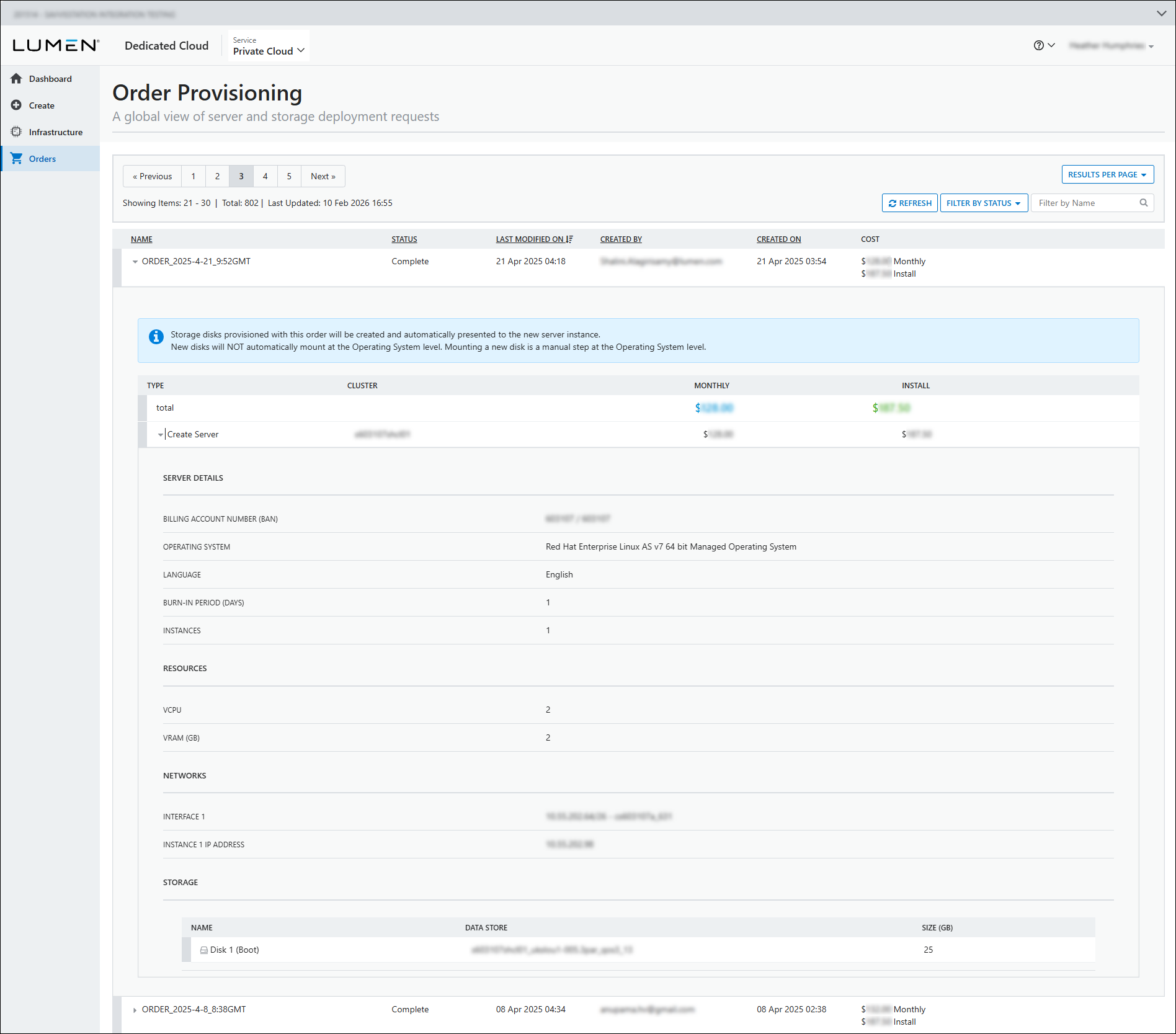This screenshot has width=1176, height=1034.
Task: Sort by Last Modified On header
Action: click(534, 239)
